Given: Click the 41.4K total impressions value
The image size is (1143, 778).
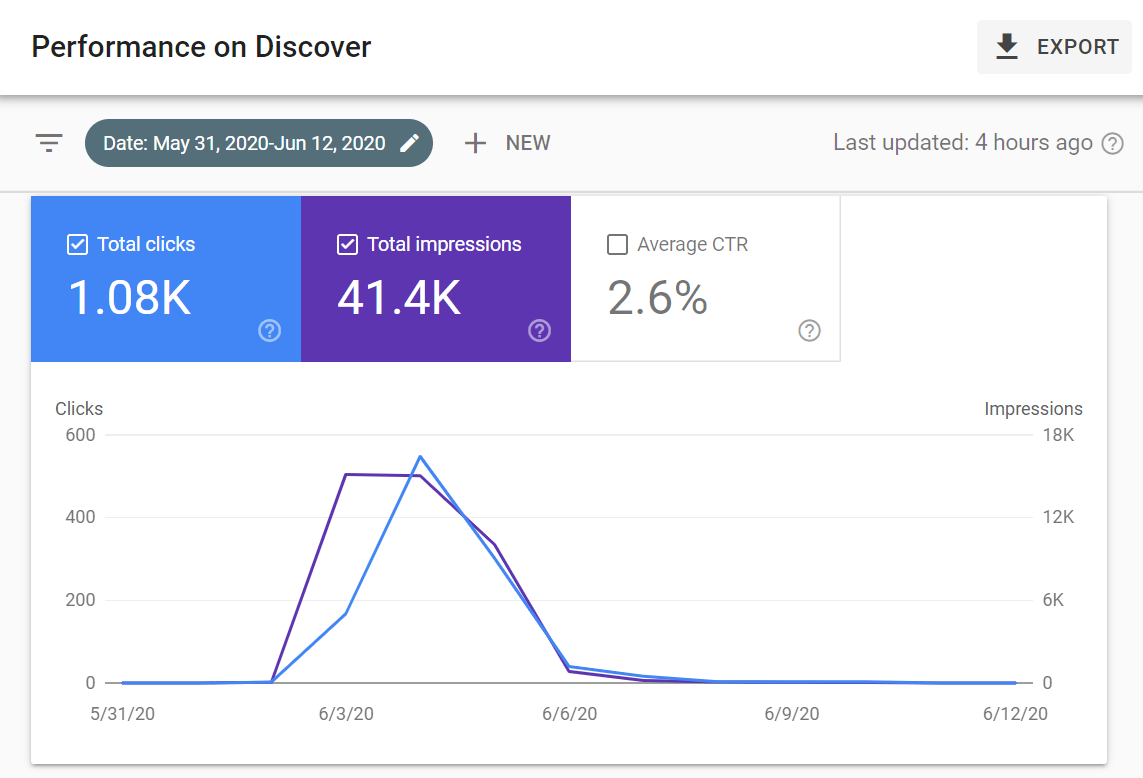Looking at the screenshot, I should [x=399, y=297].
